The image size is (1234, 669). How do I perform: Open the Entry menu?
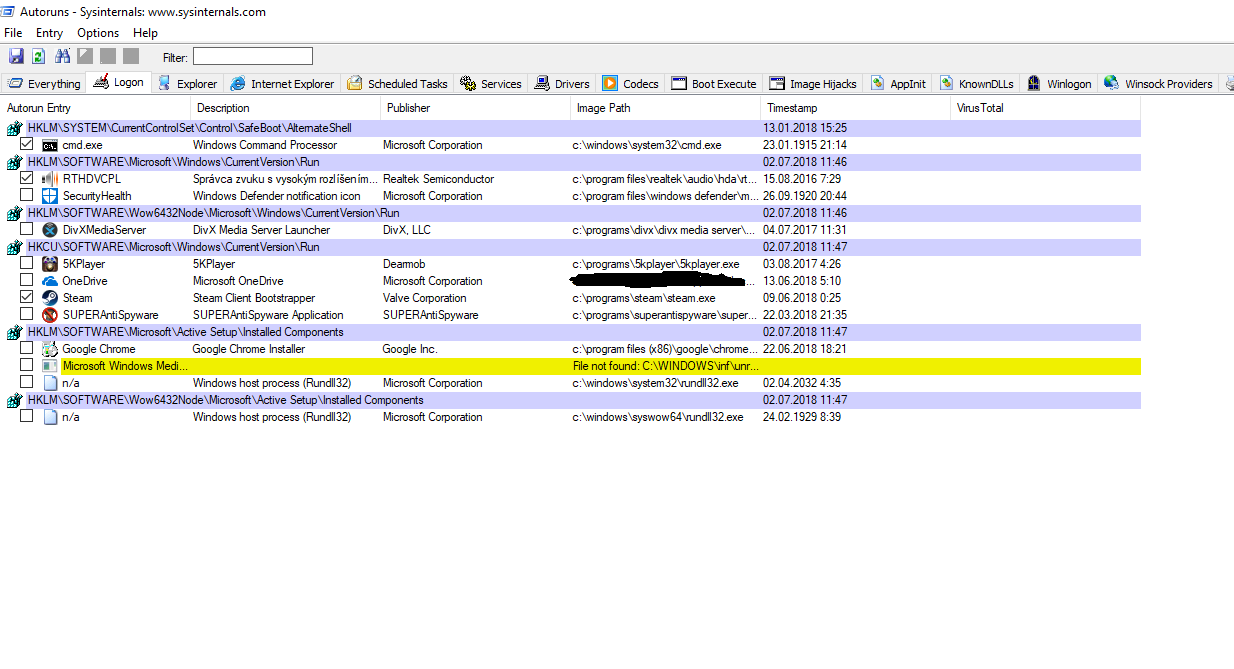point(49,33)
